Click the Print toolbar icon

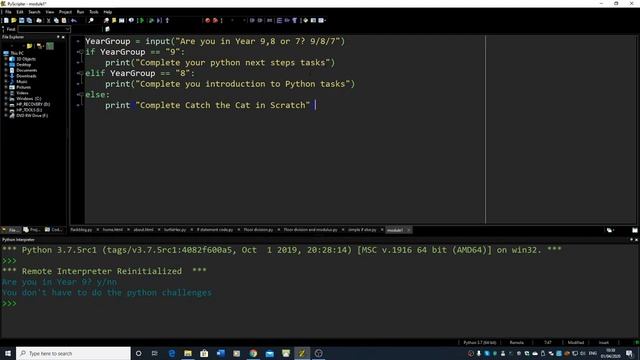(39, 20)
